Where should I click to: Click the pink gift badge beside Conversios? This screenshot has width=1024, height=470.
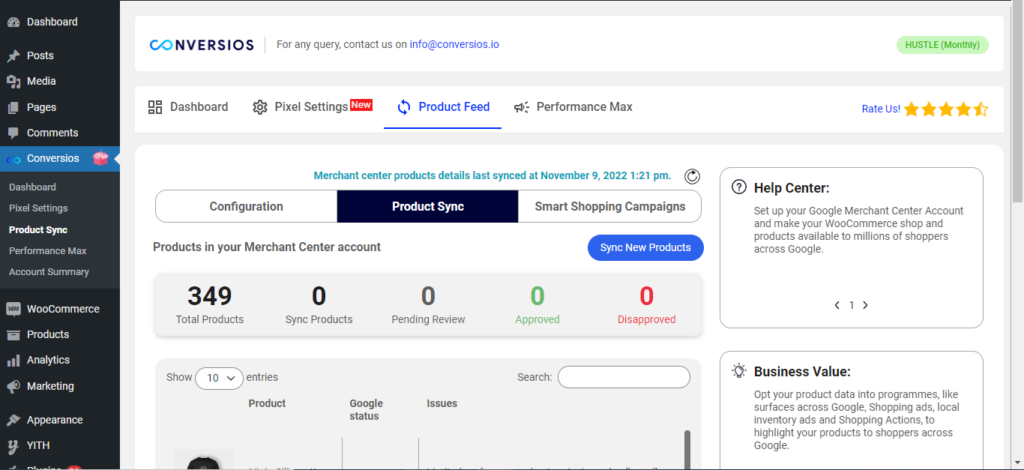point(100,158)
